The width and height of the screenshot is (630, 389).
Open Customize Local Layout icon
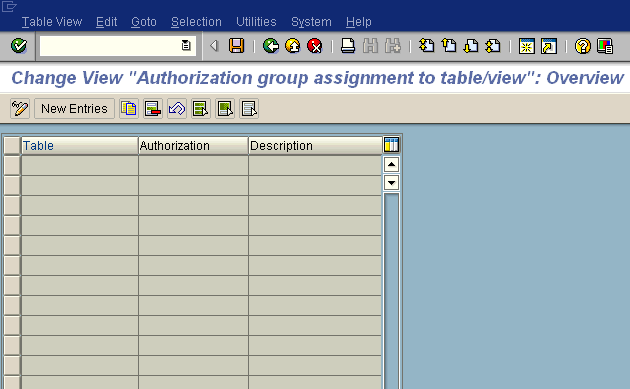[605, 46]
